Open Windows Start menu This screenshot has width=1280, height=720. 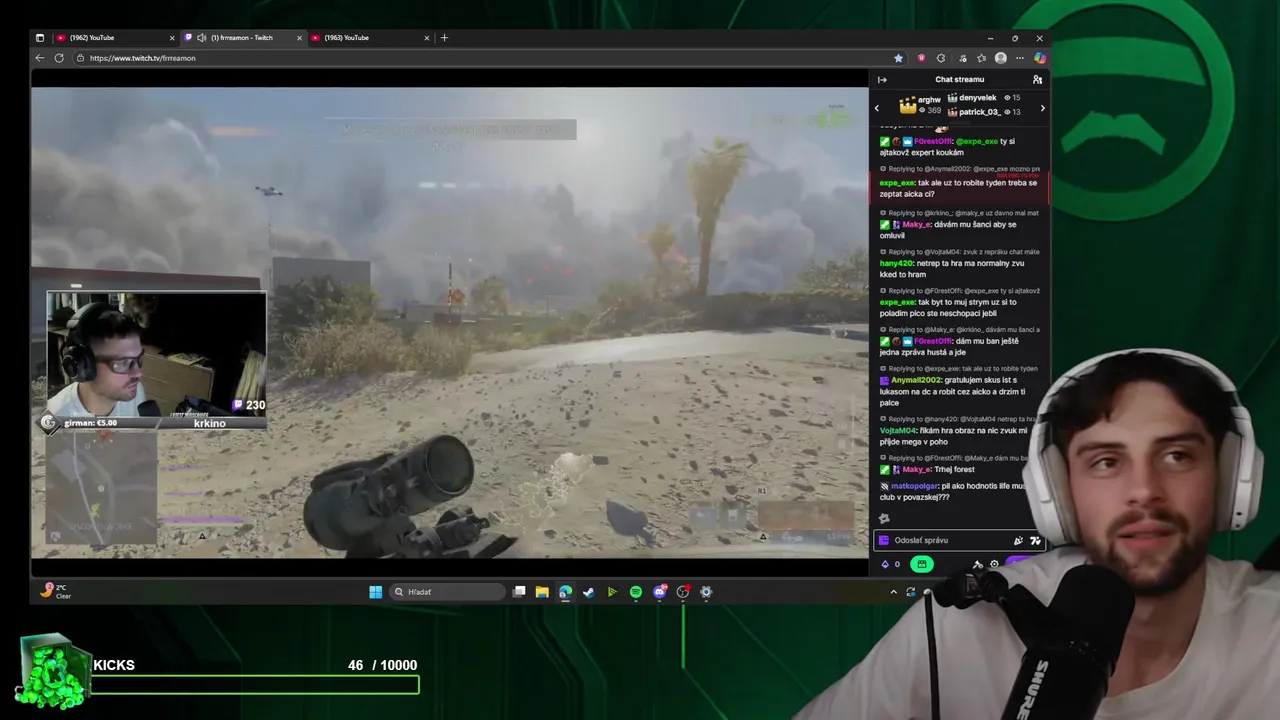[x=375, y=592]
